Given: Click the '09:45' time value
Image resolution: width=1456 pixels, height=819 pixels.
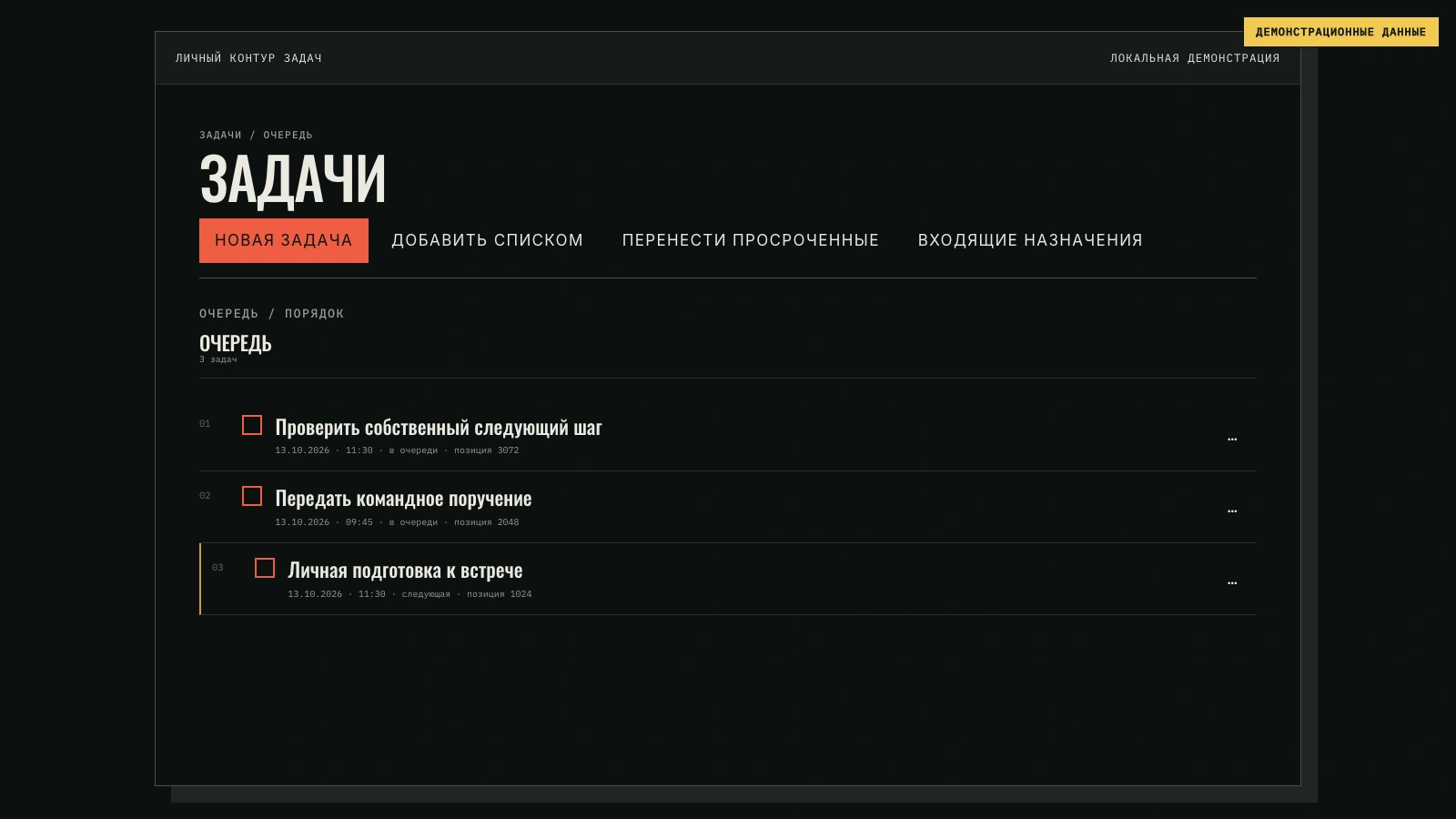Looking at the screenshot, I should click(x=359, y=522).
